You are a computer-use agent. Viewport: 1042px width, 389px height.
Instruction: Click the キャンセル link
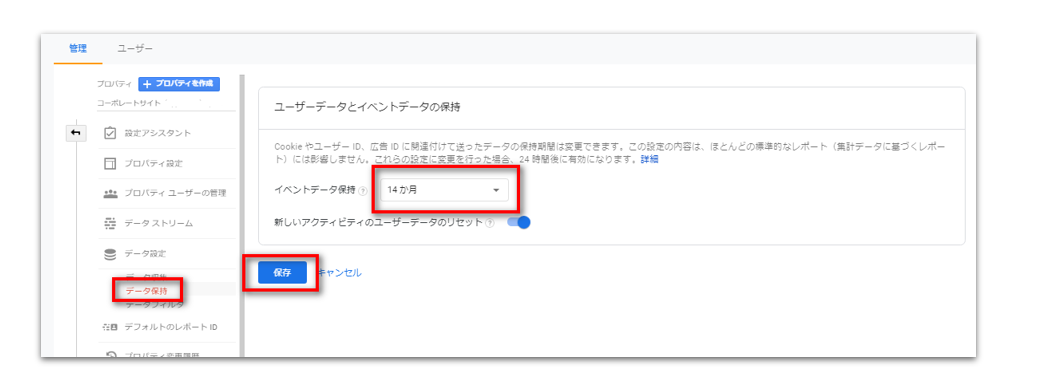tap(340, 273)
